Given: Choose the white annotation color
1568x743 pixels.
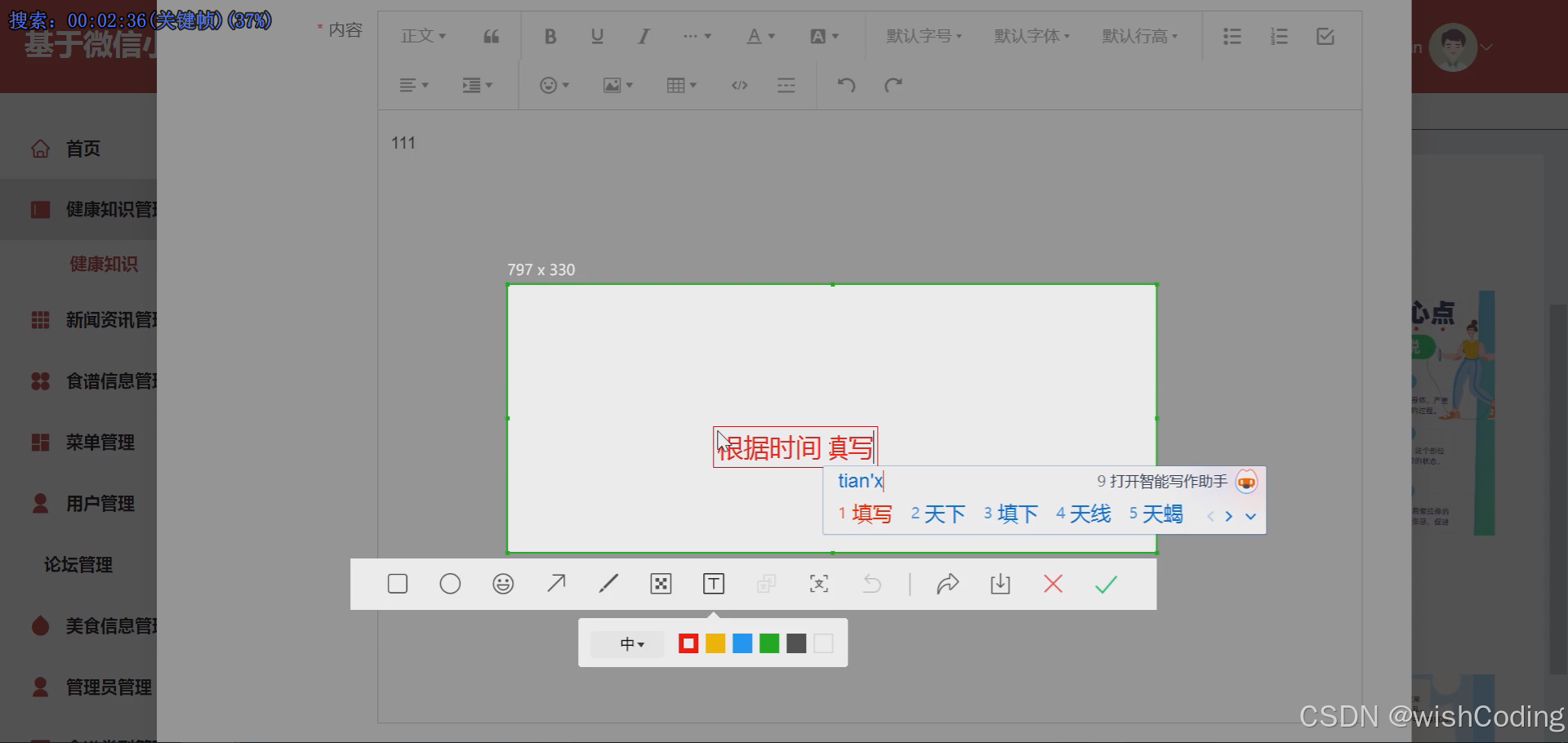Looking at the screenshot, I should point(823,643).
